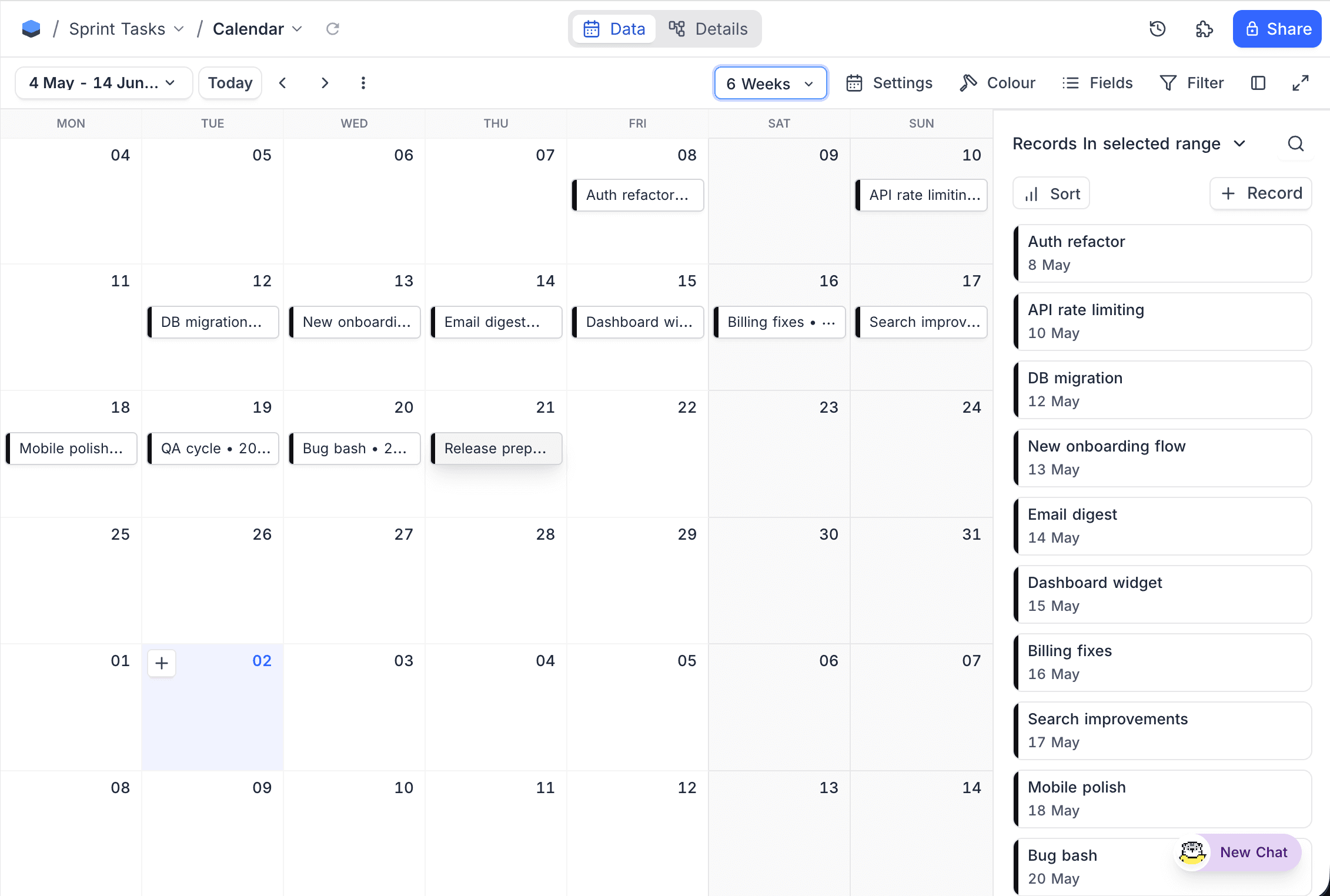Go to next date range arrow

click(325, 83)
